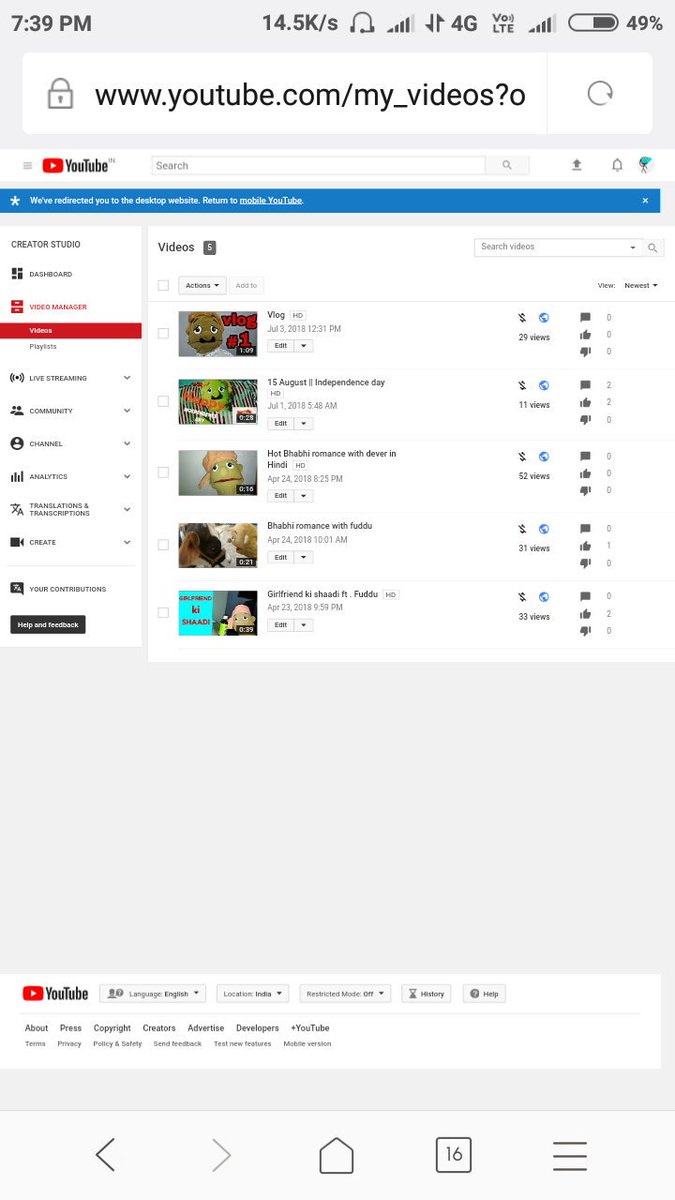675x1200 pixels.
Task: Go back with the browser back arrow
Action: pyautogui.click(x=105, y=1155)
